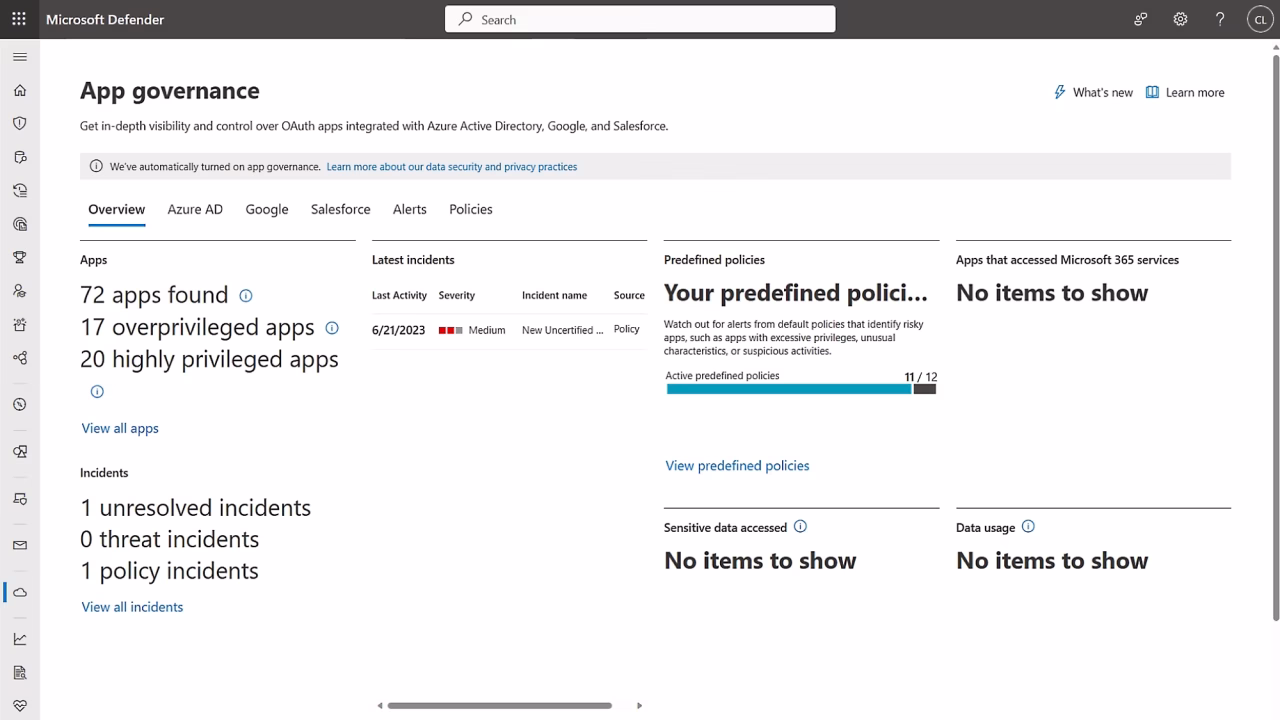Viewport: 1280px width, 720px height.
Task: Click View all incidents
Action: (132, 607)
